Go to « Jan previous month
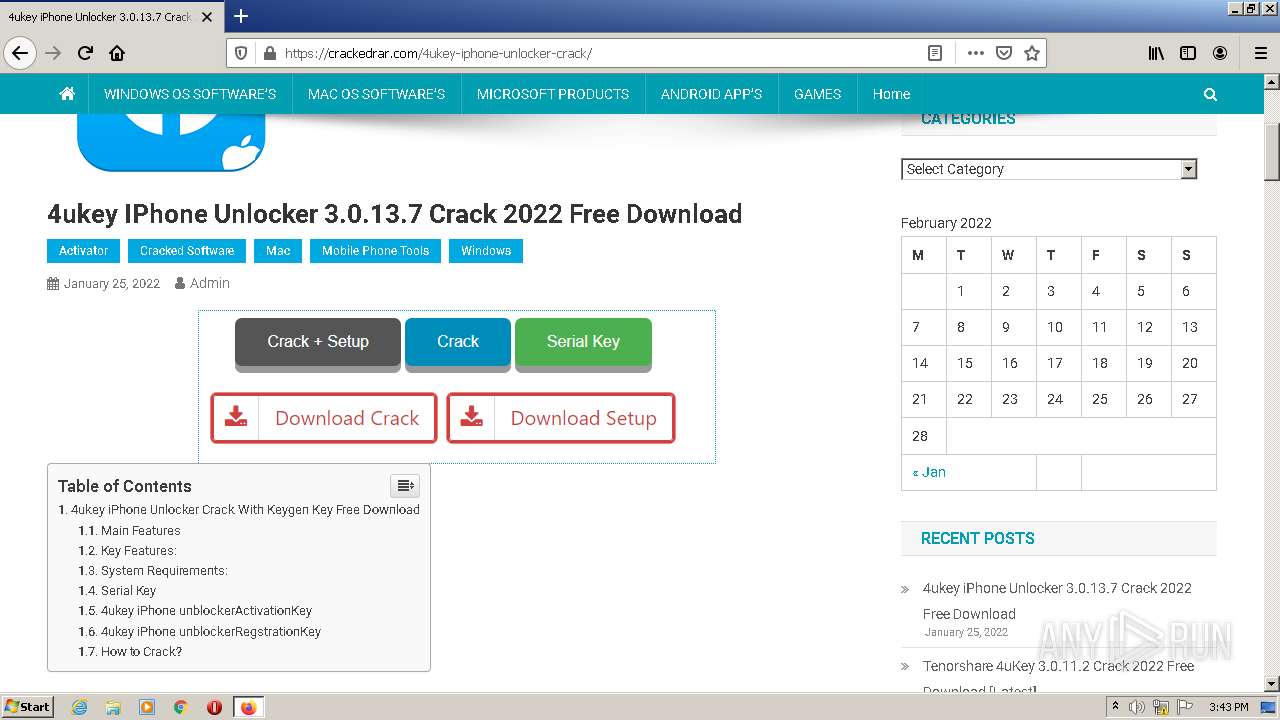 pos(929,472)
